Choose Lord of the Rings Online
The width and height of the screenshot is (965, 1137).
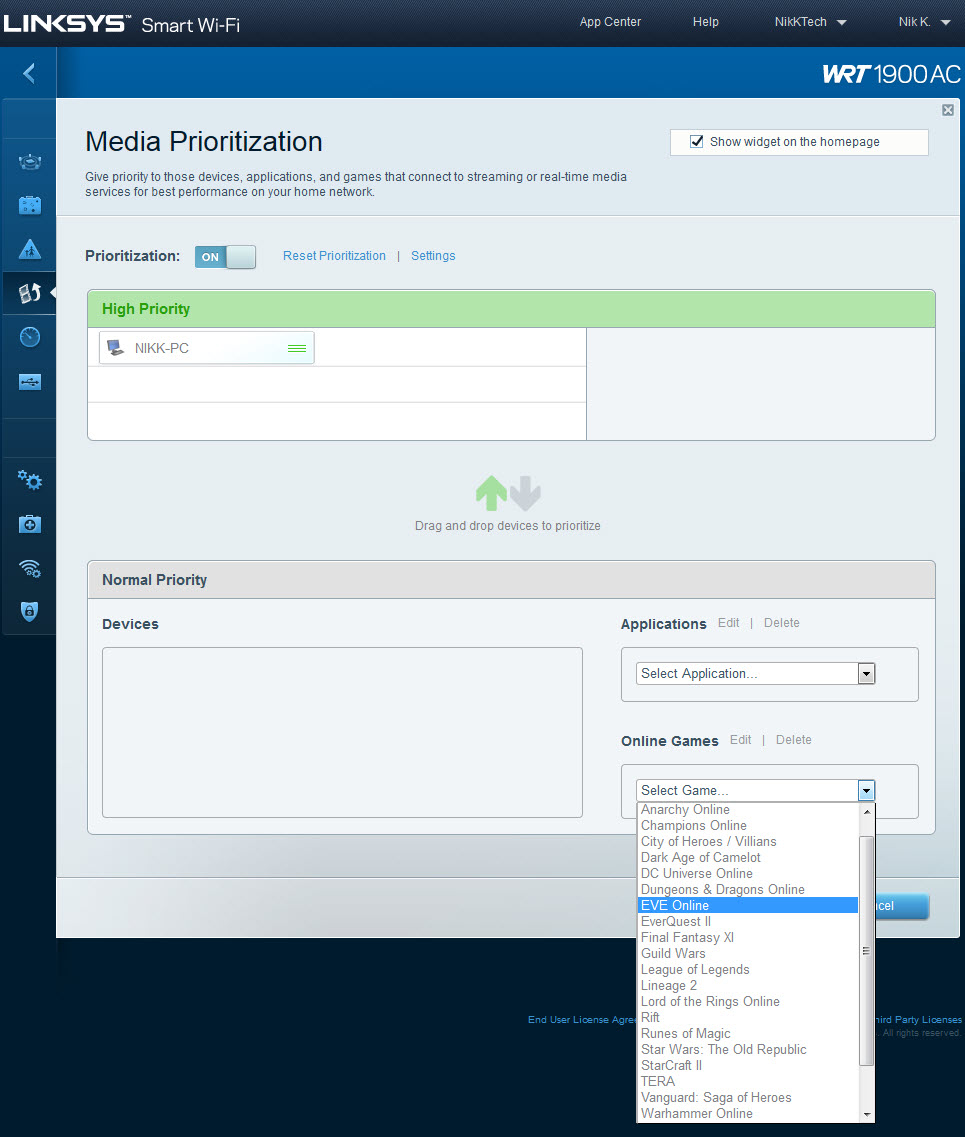747,1001
